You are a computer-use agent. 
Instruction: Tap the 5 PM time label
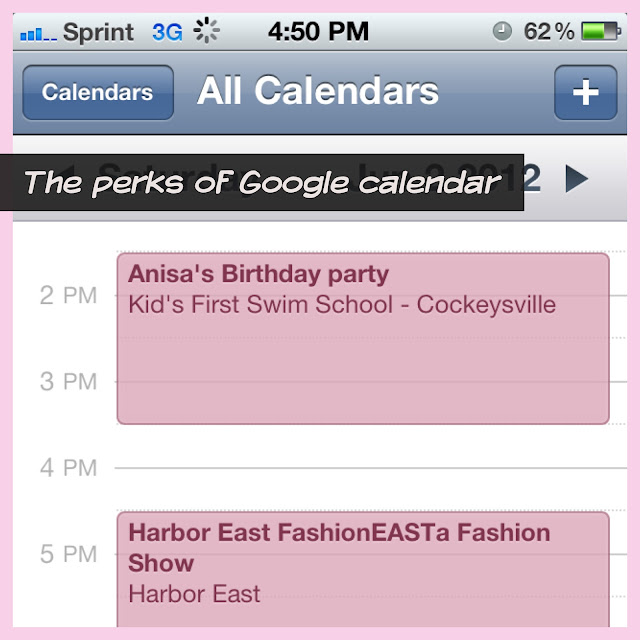click(68, 554)
